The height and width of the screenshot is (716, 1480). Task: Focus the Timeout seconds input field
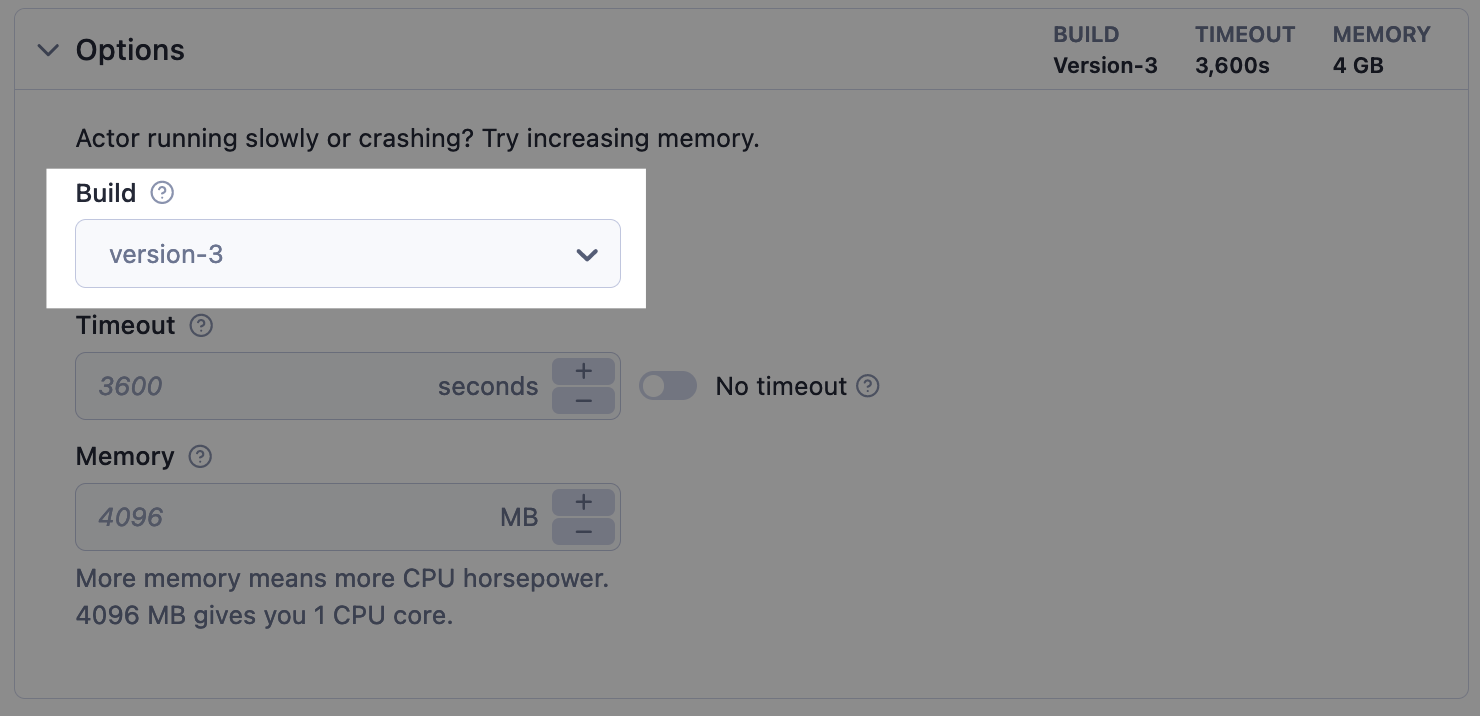pyautogui.click(x=260, y=386)
